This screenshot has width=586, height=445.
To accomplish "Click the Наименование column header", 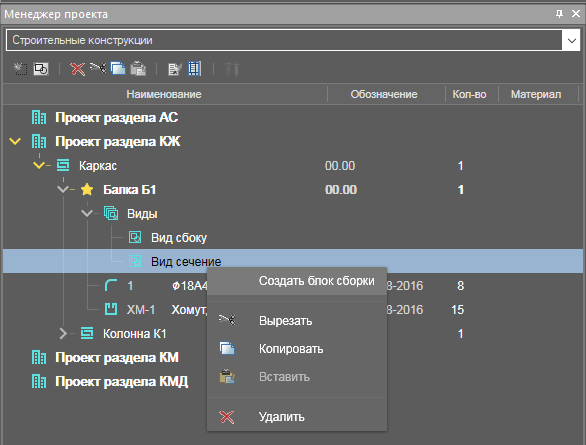I will coord(164,94).
